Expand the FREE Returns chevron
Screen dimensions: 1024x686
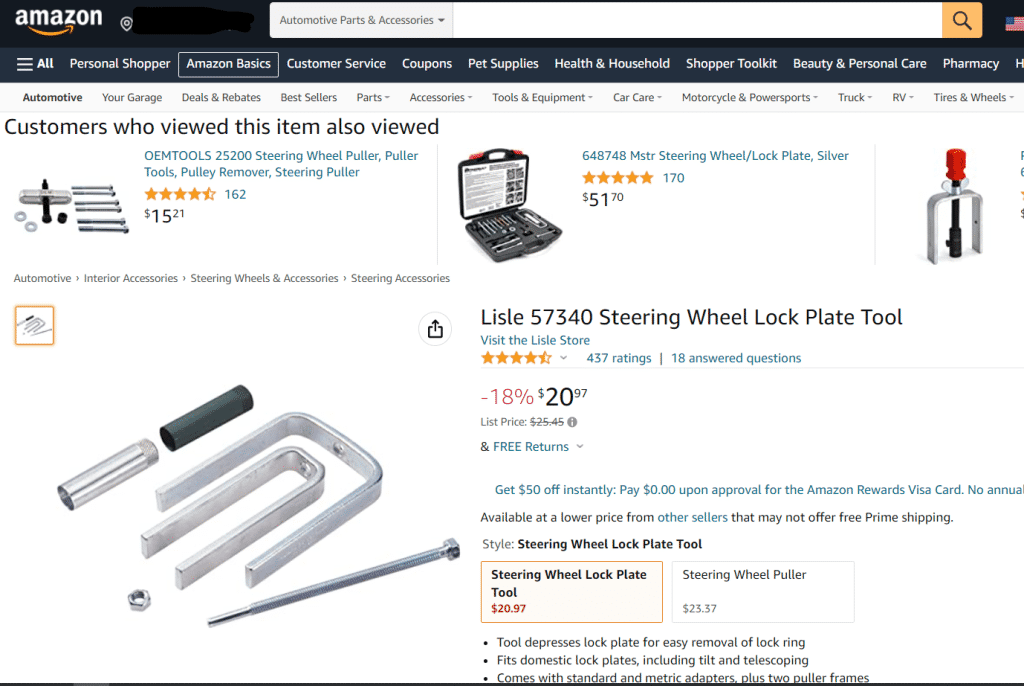point(580,447)
